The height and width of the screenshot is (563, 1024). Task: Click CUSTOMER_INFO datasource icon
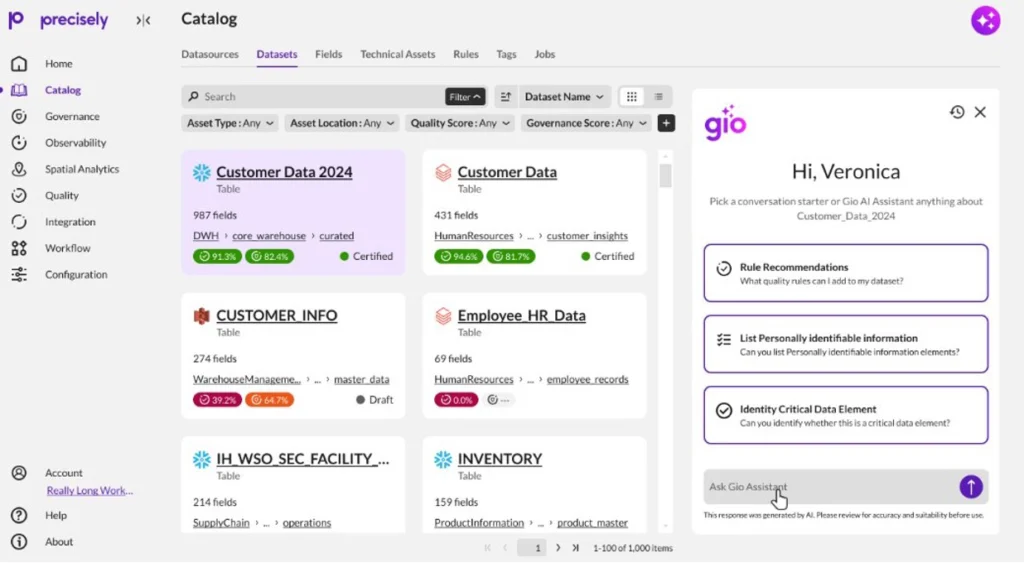(x=202, y=316)
